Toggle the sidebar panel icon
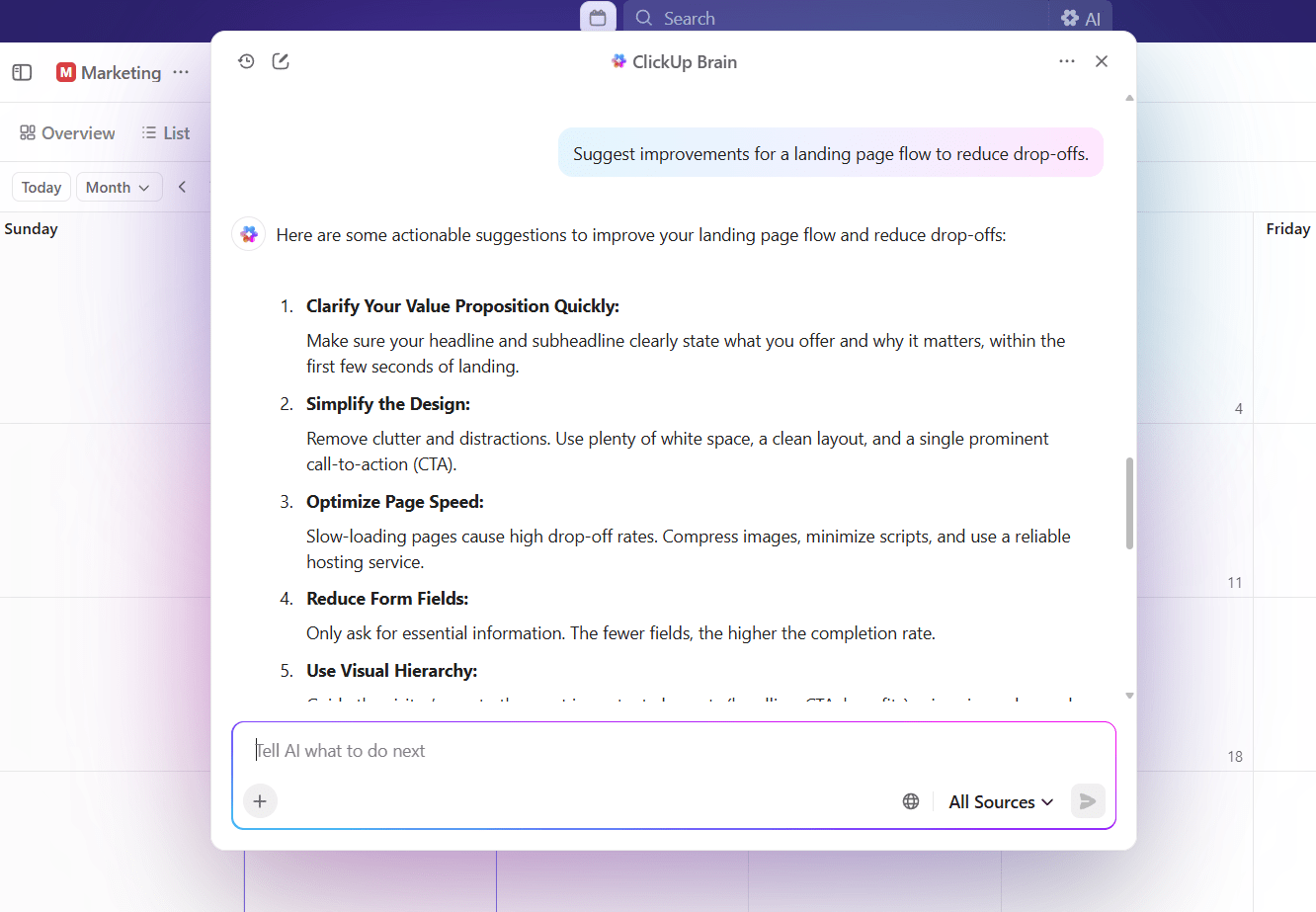Screen dimensions: 1316x912 tap(22, 72)
